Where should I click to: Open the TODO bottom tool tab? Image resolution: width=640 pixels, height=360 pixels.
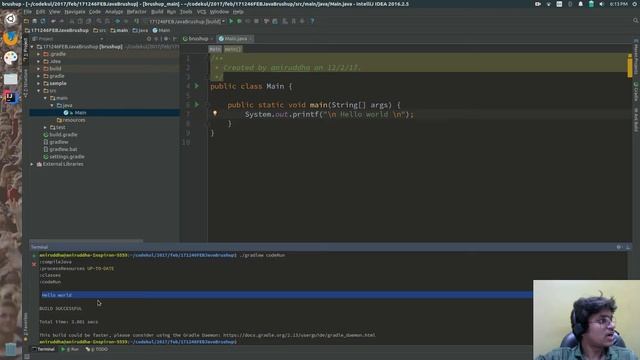(x=97, y=349)
